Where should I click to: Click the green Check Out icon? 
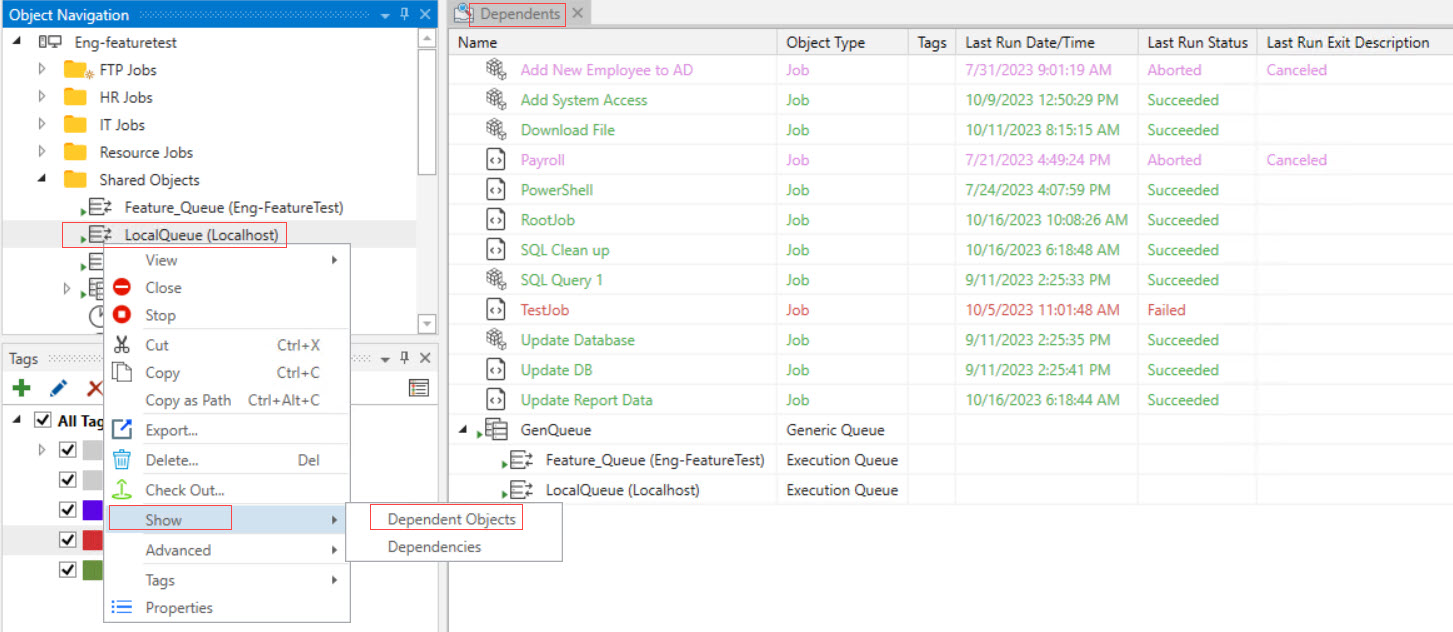122,490
